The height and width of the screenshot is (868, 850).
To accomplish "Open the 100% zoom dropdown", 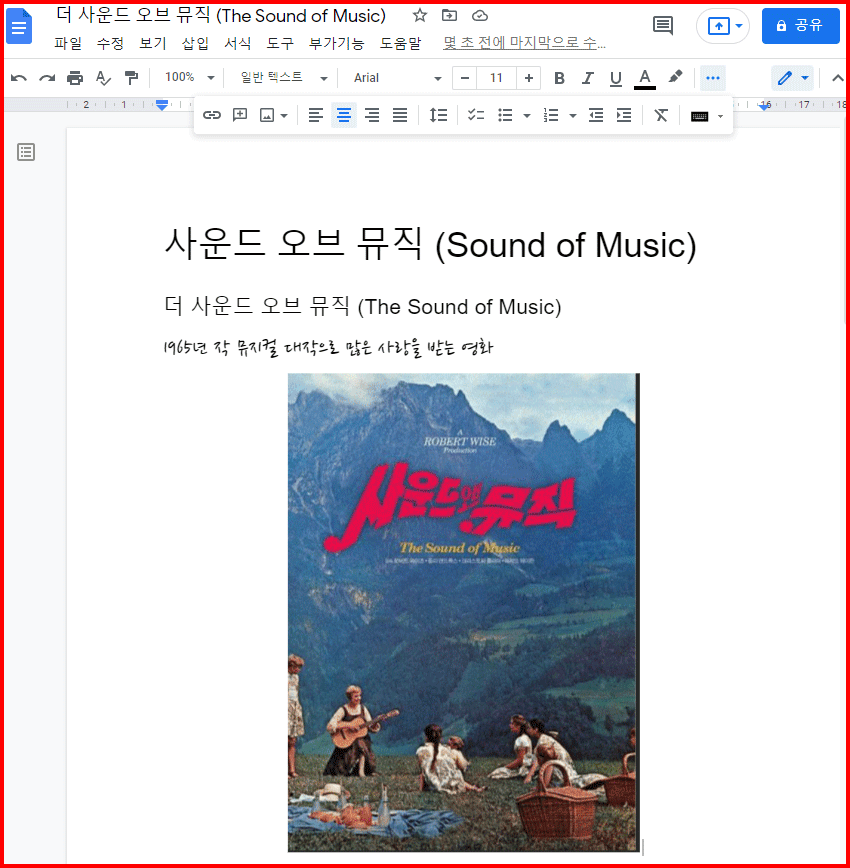I will coord(188,78).
